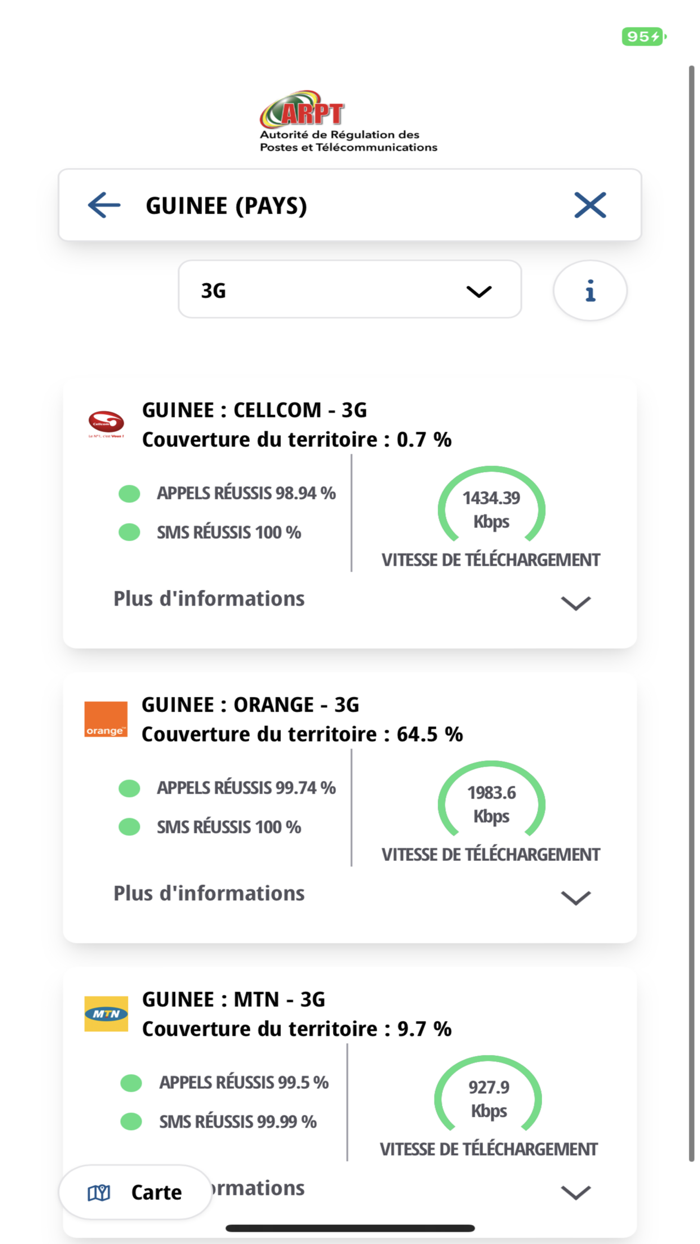Tap green dot beside Orange APPELS RÉUSSIS

pyautogui.click(x=129, y=788)
